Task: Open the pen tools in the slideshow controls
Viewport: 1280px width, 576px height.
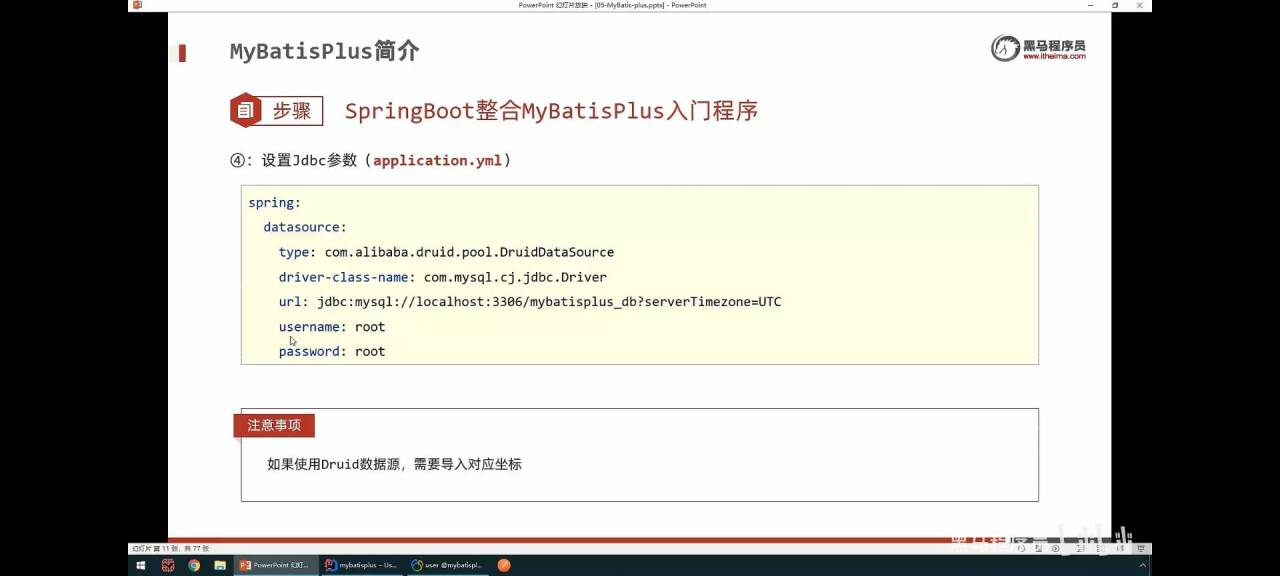Action: pos(1038,548)
